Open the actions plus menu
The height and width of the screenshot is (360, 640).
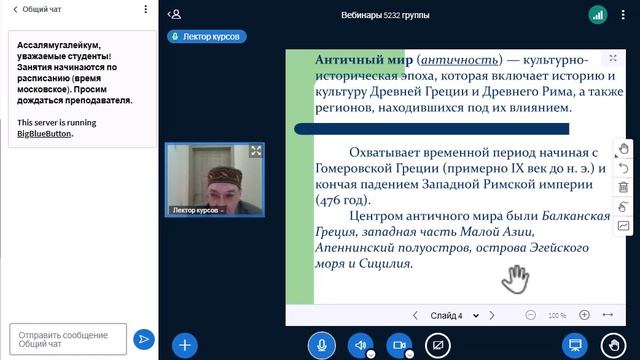(x=184, y=345)
